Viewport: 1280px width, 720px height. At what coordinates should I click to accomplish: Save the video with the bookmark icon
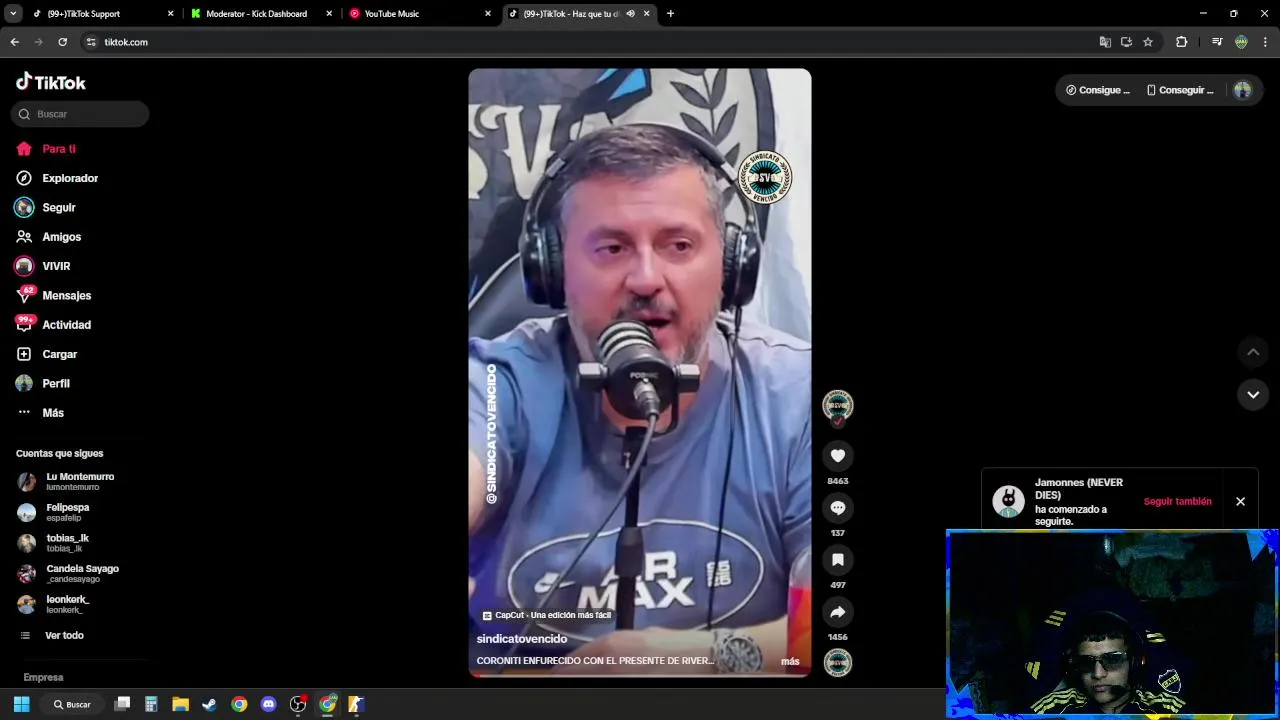point(838,560)
